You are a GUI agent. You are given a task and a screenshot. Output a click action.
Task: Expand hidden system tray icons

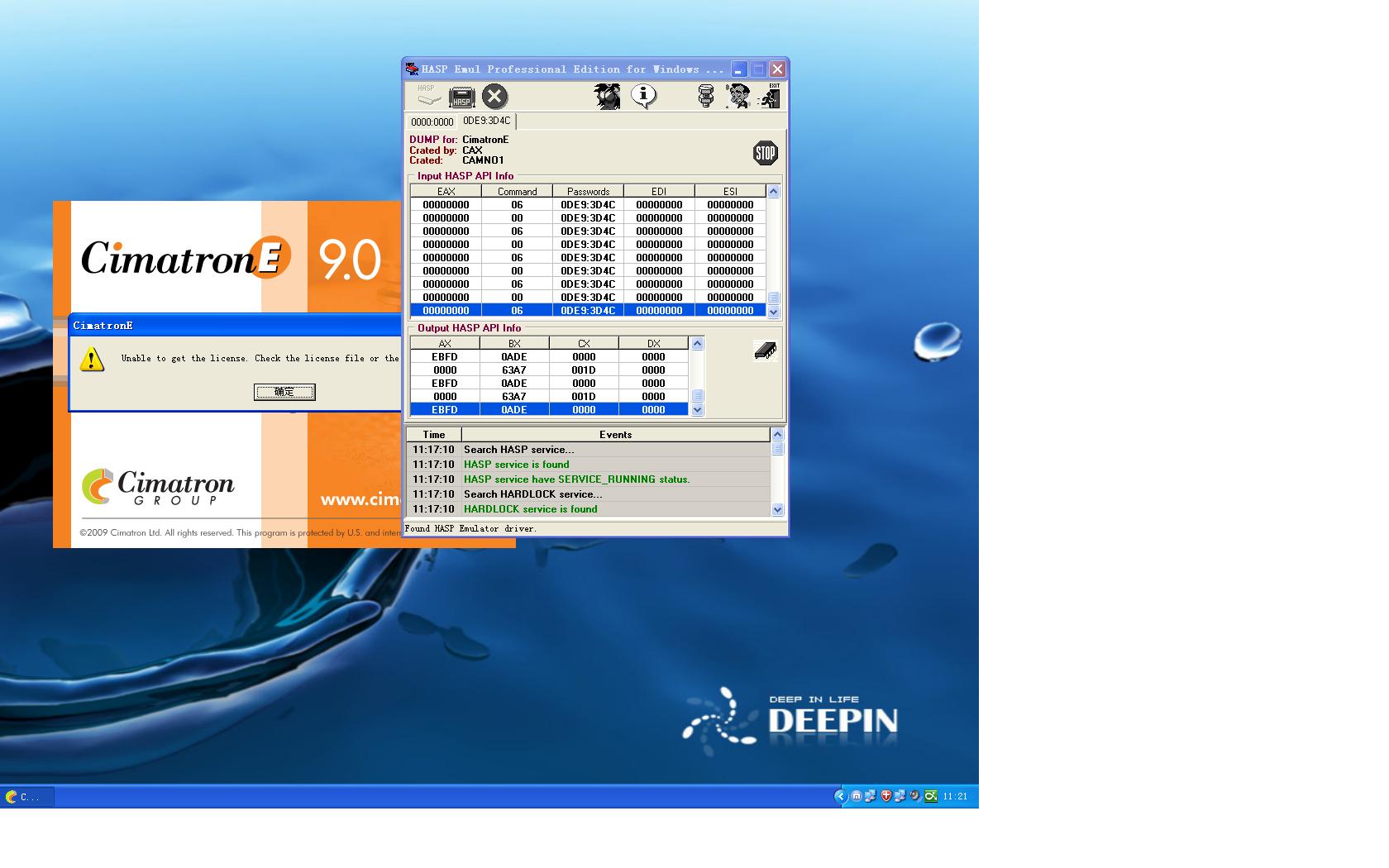click(841, 796)
